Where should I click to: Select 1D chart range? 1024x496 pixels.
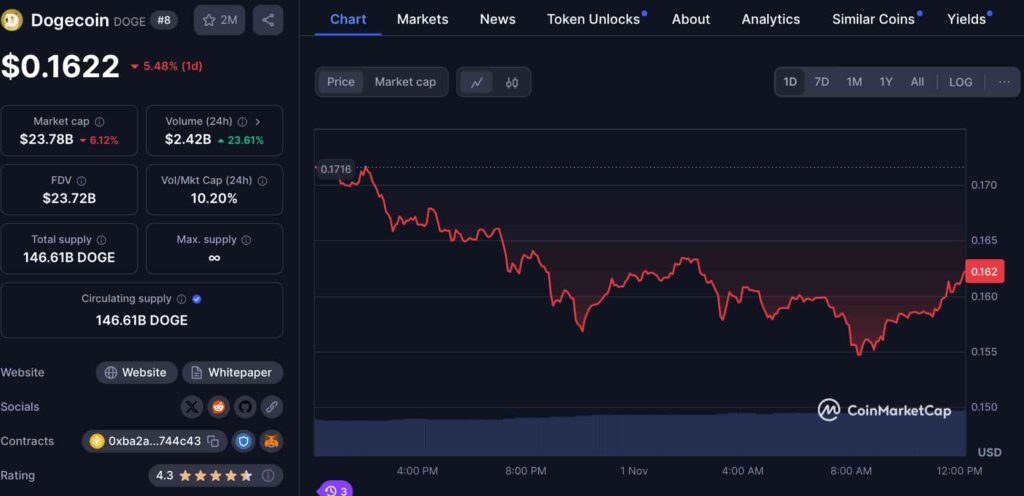(790, 82)
